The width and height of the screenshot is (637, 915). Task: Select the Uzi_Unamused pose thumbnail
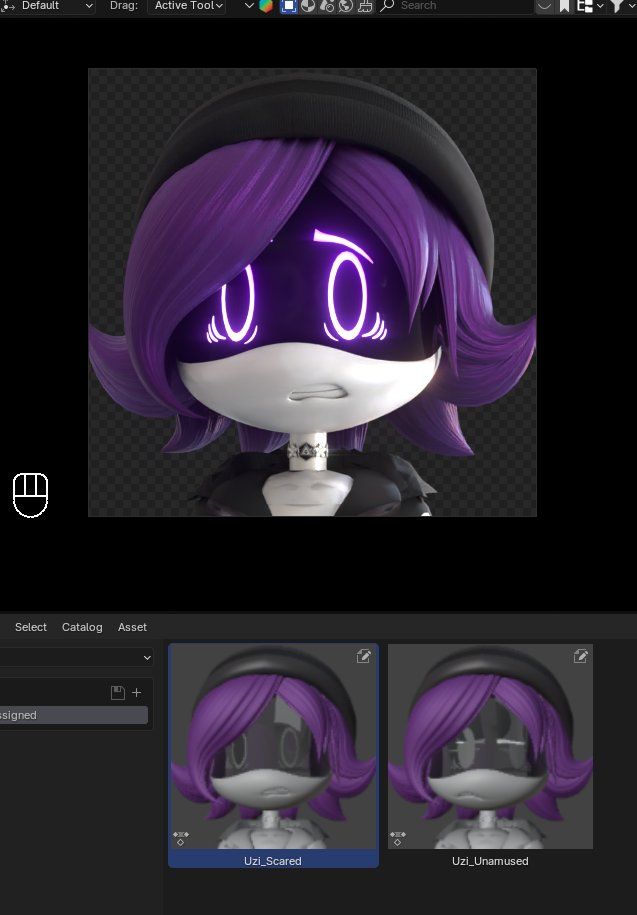coord(491,747)
